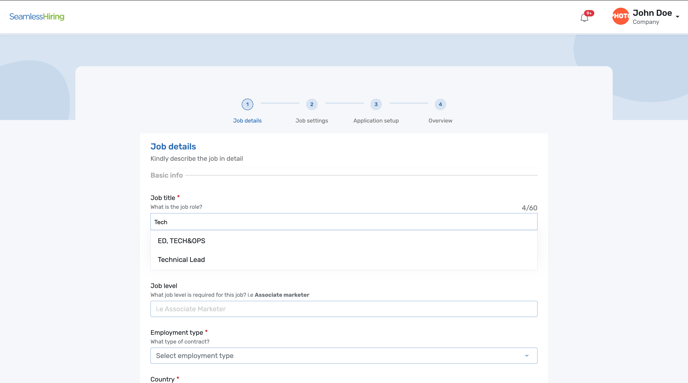
Task: Open the Select employment type dropdown
Action: (x=344, y=356)
